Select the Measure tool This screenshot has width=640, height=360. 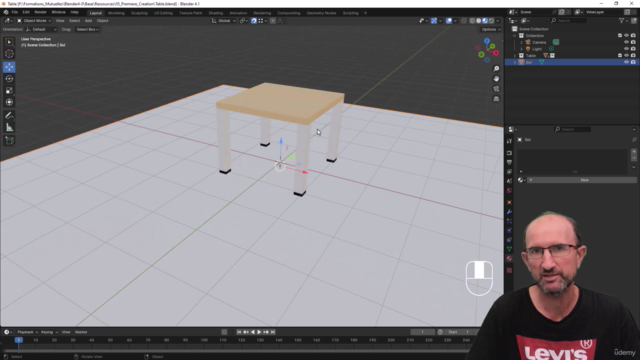coord(9,128)
